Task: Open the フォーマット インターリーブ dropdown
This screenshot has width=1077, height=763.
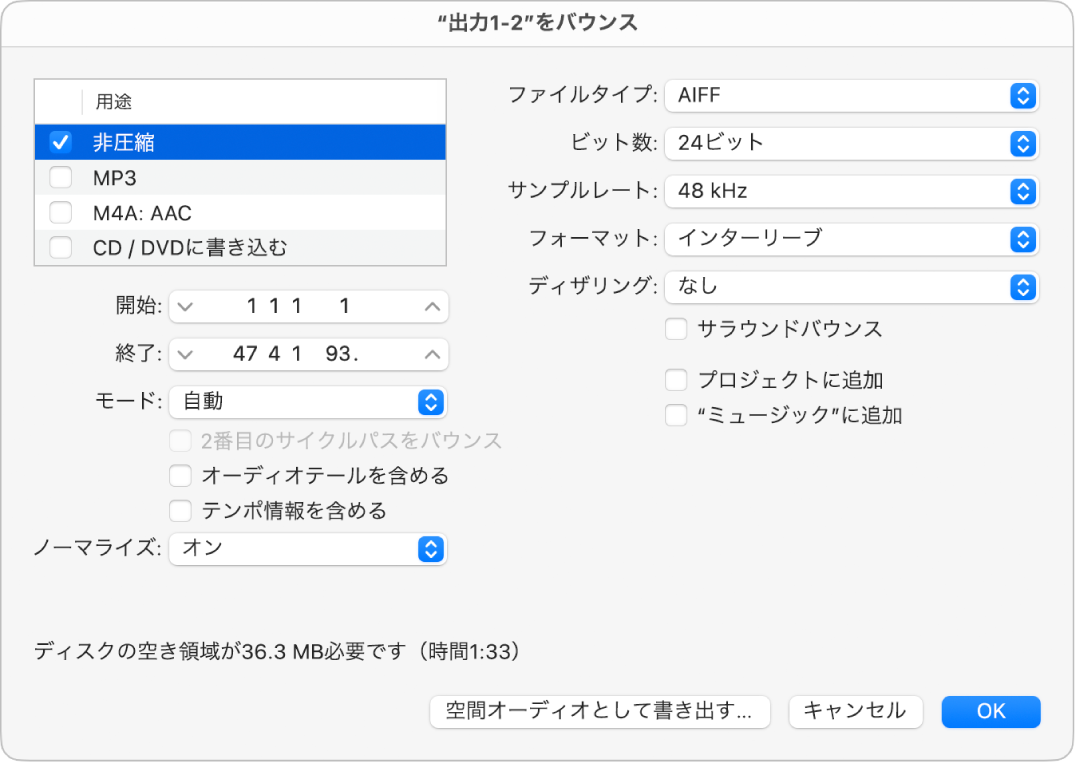Action: tap(1022, 239)
